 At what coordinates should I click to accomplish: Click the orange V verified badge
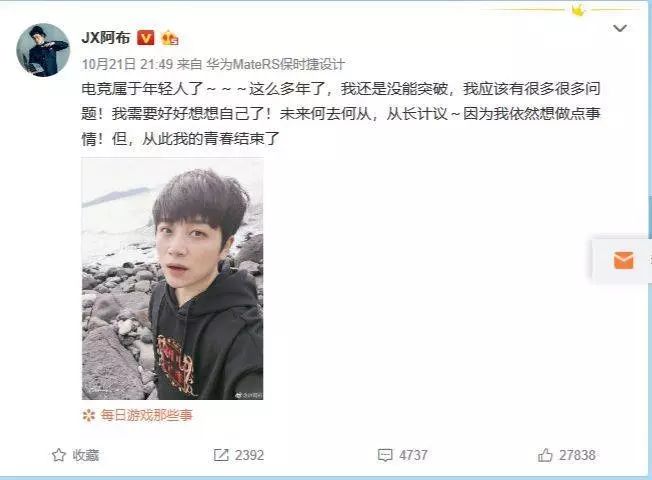coord(146,38)
